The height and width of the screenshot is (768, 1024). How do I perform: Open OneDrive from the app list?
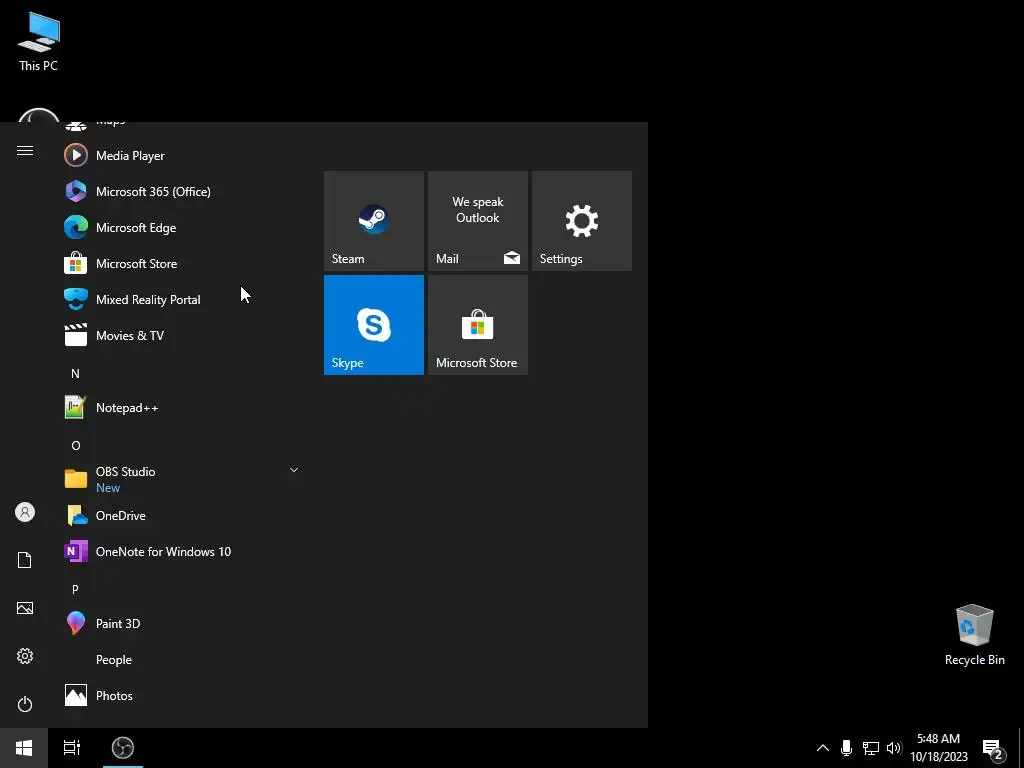pyautogui.click(x=183, y=515)
